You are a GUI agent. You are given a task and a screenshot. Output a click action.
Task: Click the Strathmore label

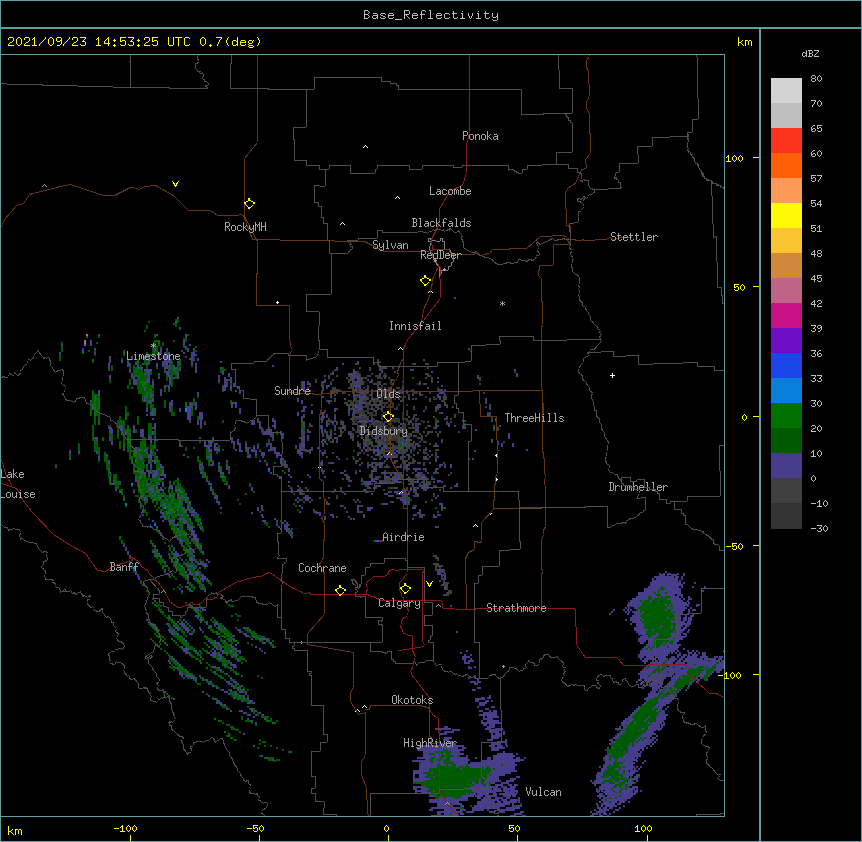(x=516, y=608)
